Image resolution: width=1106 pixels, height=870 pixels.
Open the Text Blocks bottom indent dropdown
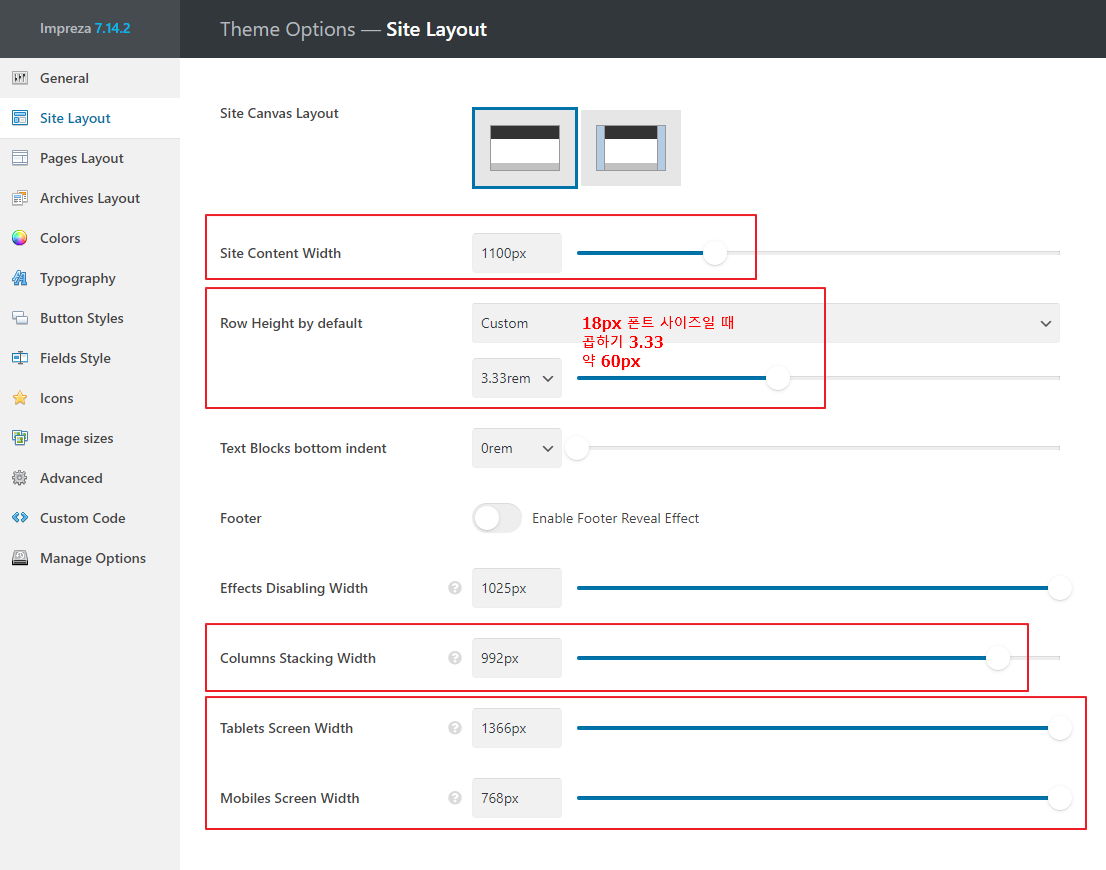(x=517, y=448)
